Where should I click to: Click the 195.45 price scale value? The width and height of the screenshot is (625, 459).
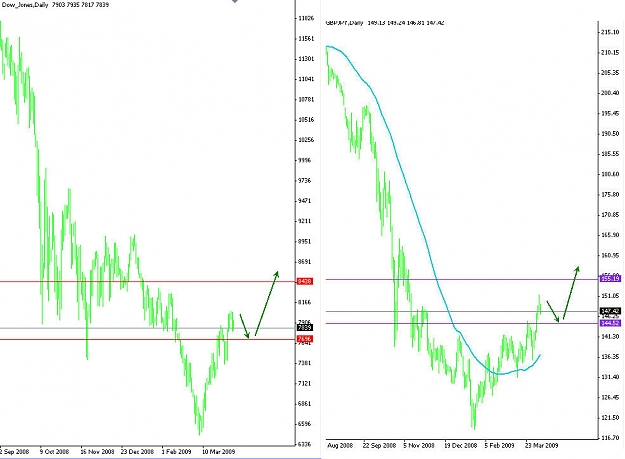click(610, 113)
